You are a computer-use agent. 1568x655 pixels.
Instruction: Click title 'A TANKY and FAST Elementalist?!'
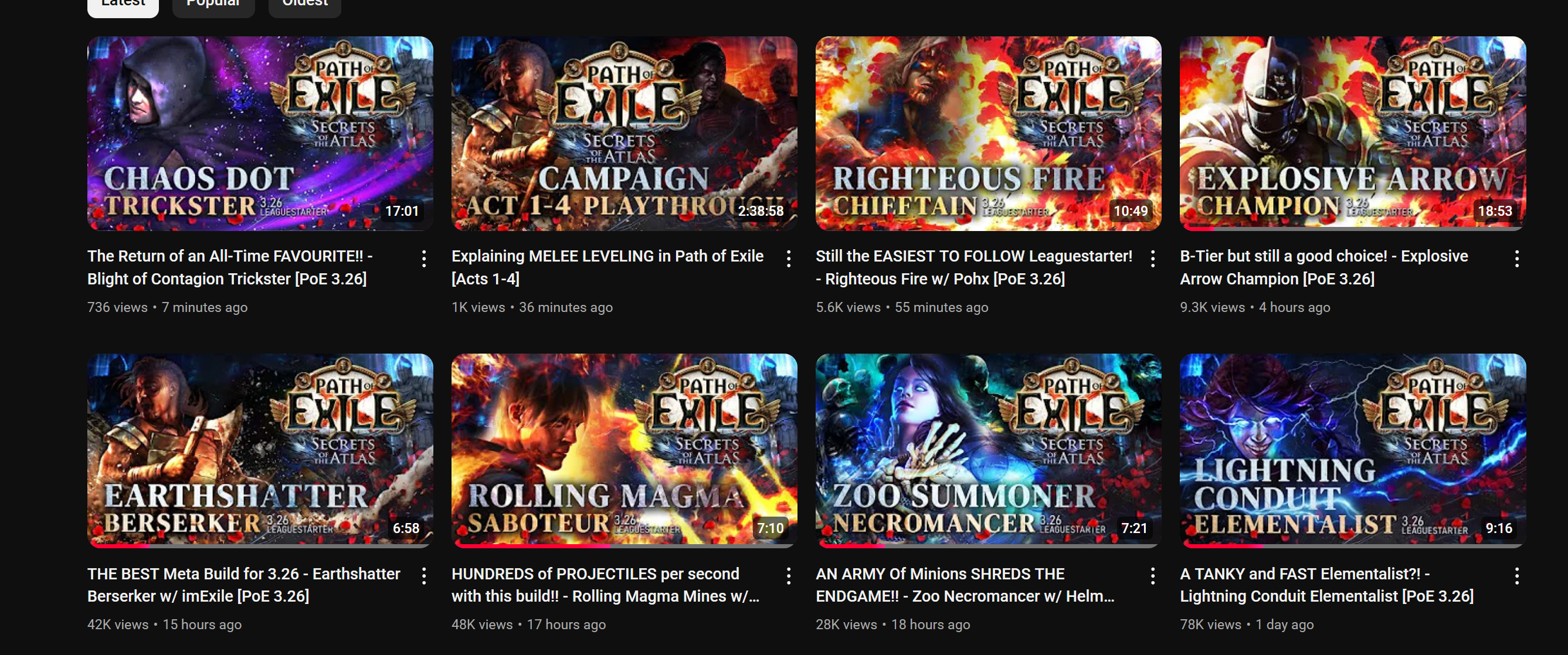click(1327, 585)
